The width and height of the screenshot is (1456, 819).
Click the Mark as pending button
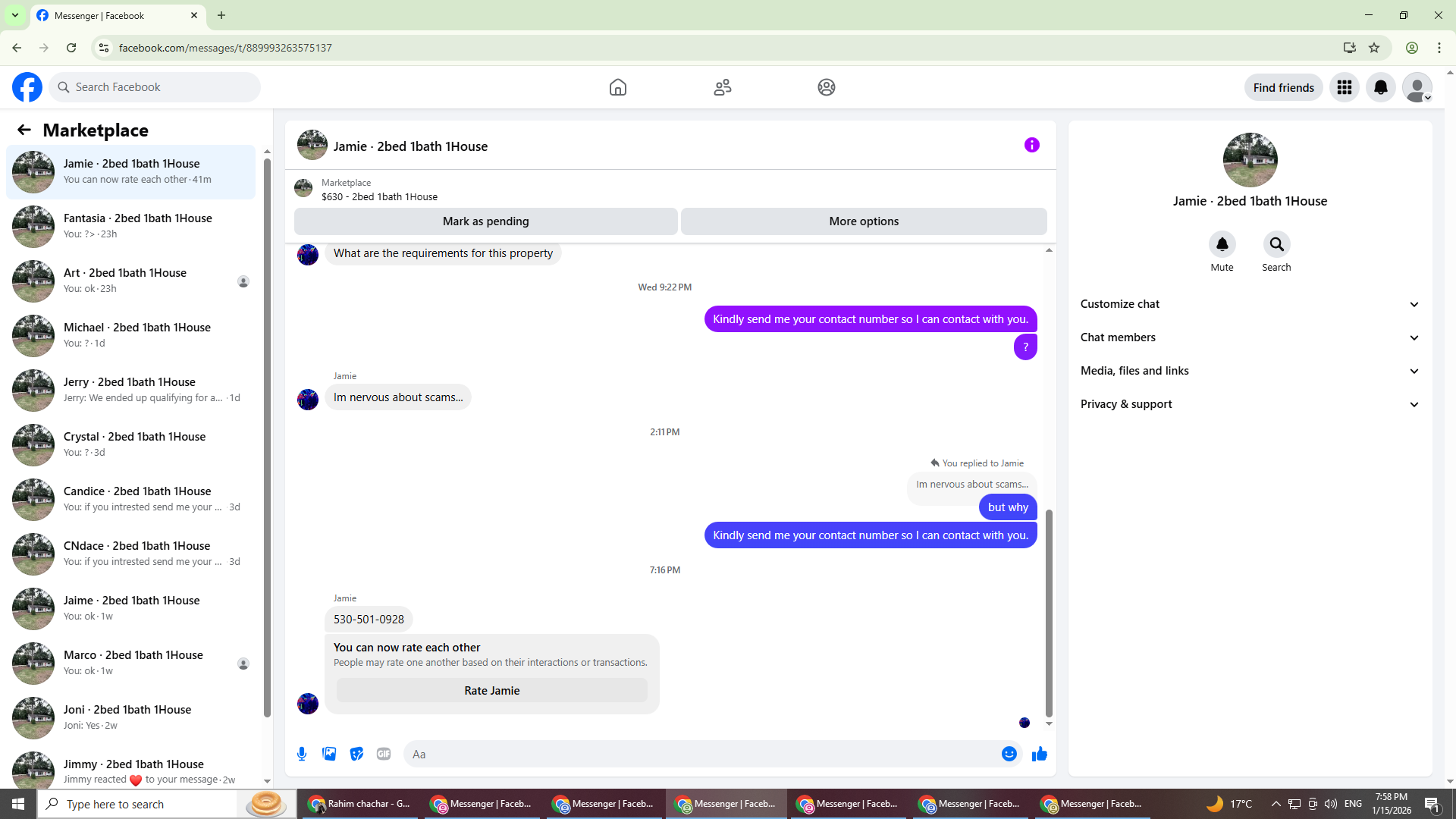485,221
